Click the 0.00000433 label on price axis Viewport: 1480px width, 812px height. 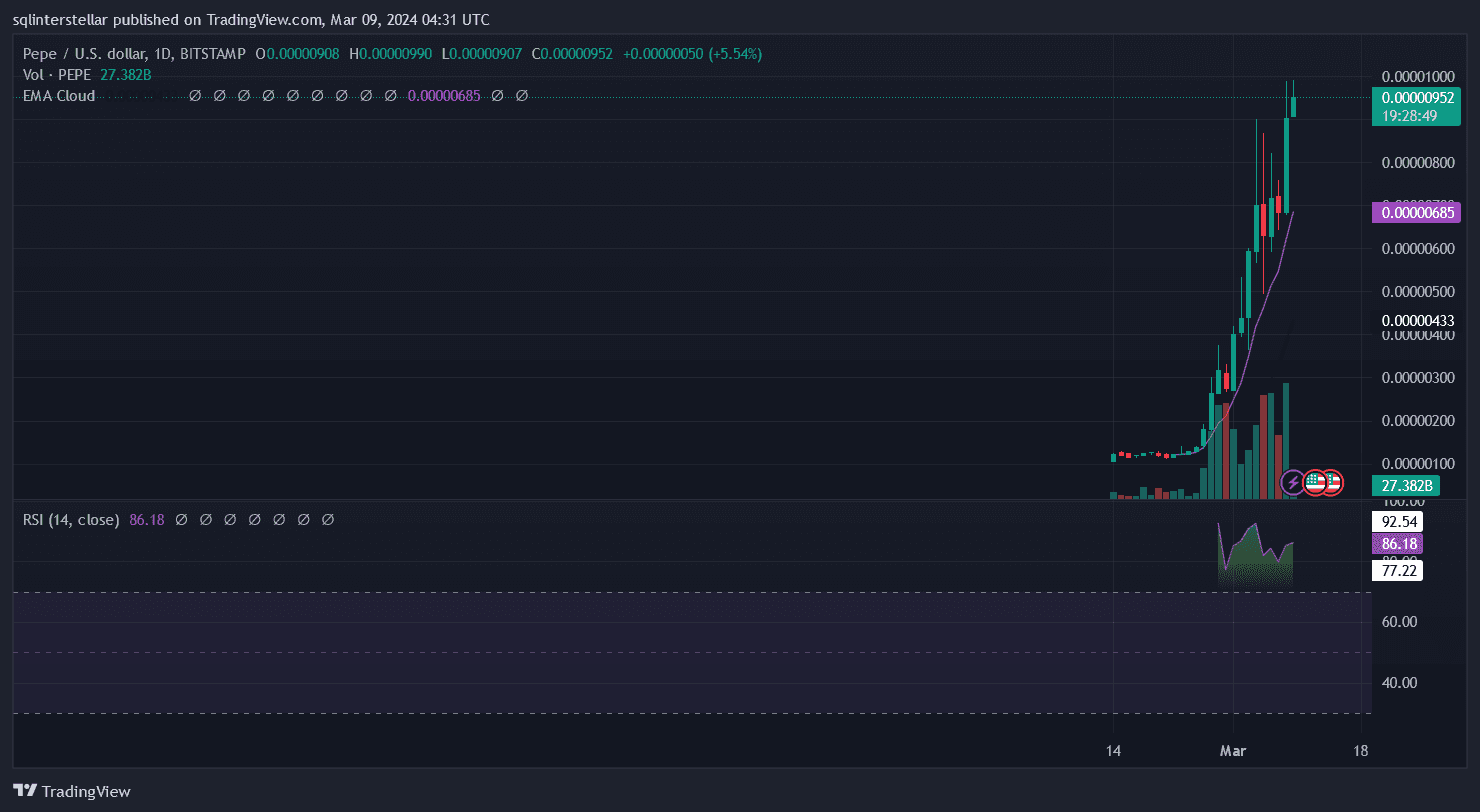(x=1417, y=320)
